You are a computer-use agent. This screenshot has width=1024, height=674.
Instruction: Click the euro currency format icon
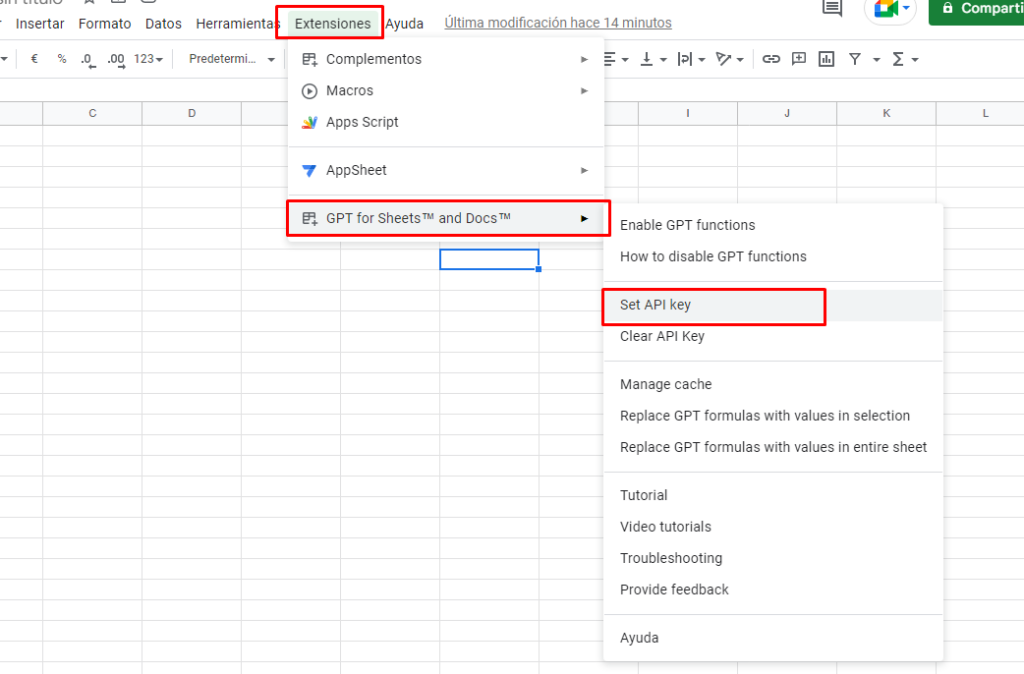tap(35, 59)
